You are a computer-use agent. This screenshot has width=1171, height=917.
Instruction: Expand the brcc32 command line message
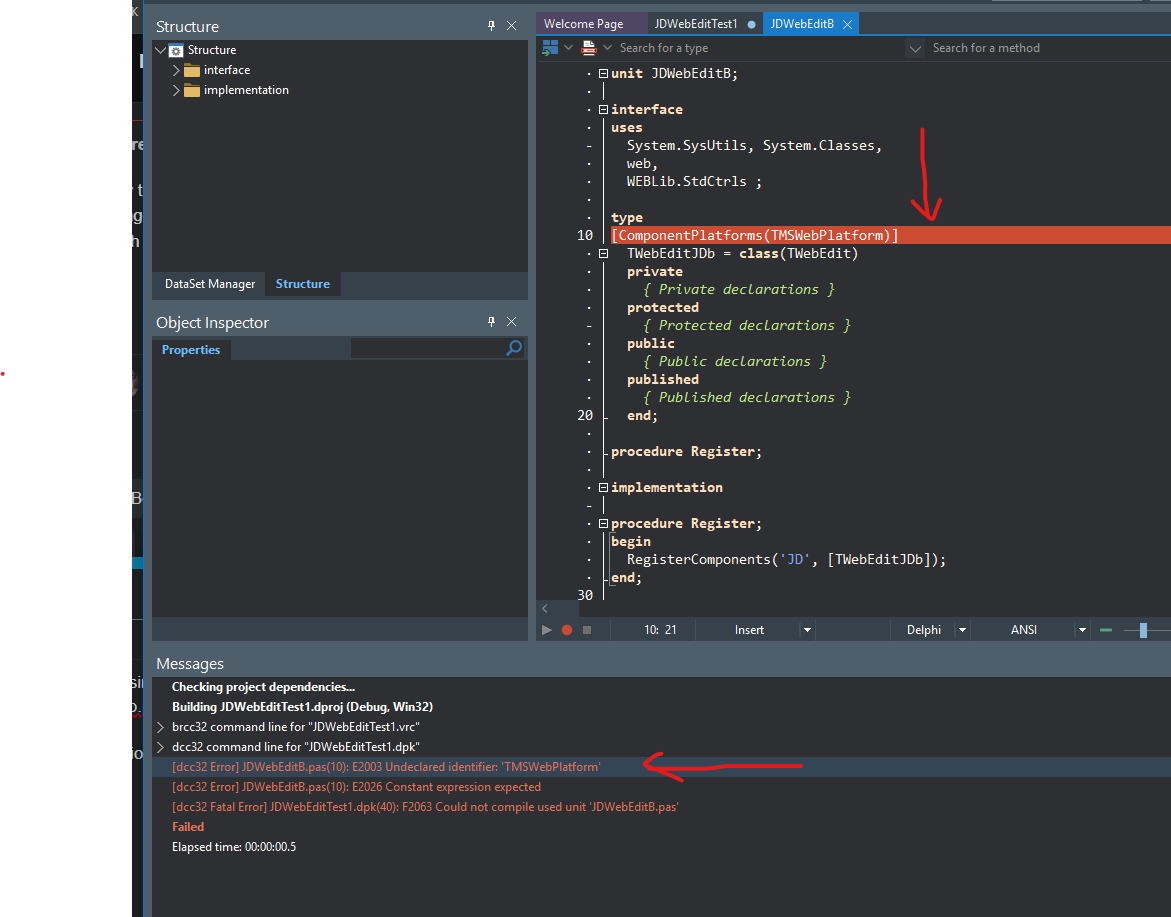click(x=160, y=727)
